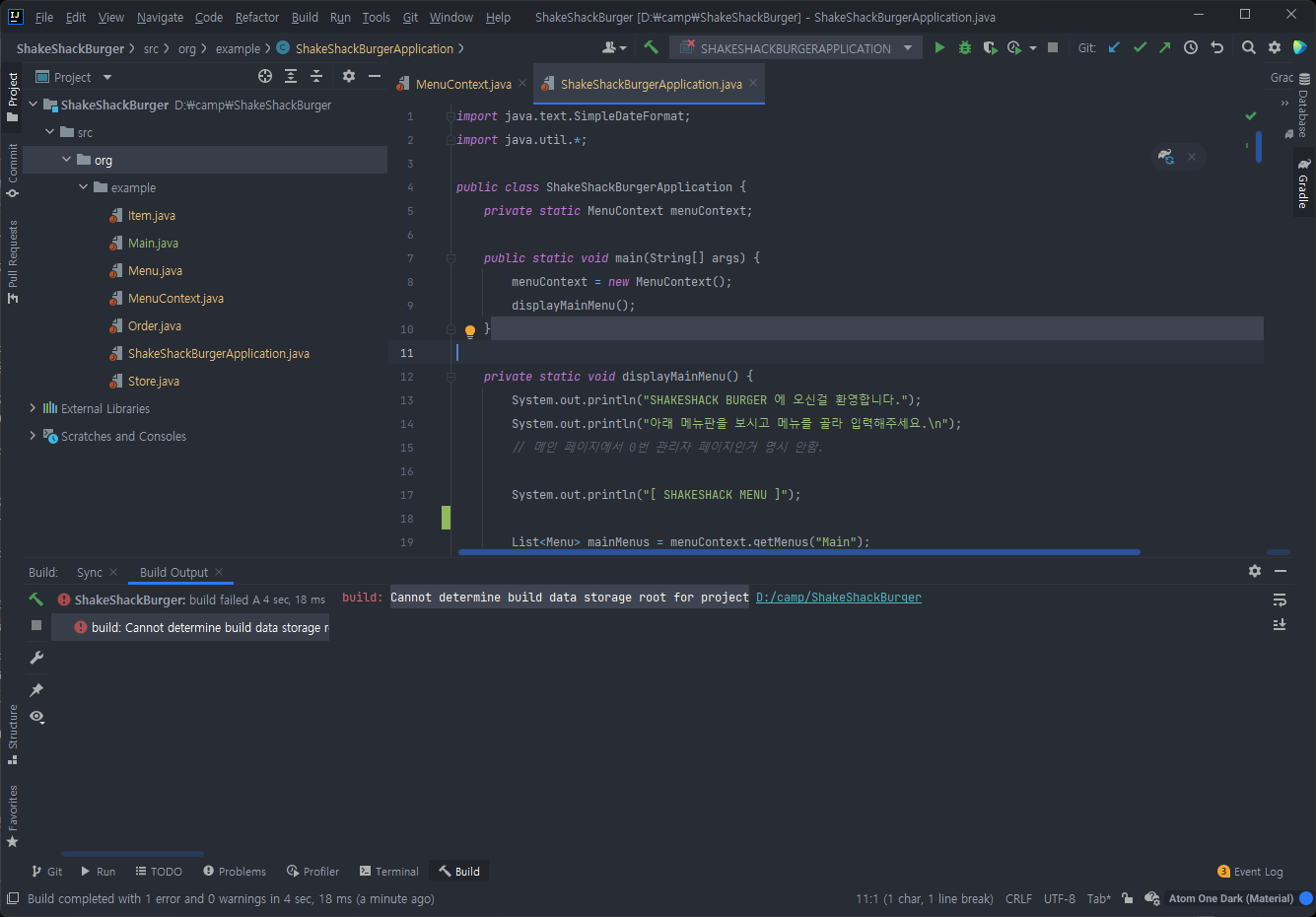The image size is (1316, 917).
Task: Collapse the org folder
Action: tap(67, 160)
